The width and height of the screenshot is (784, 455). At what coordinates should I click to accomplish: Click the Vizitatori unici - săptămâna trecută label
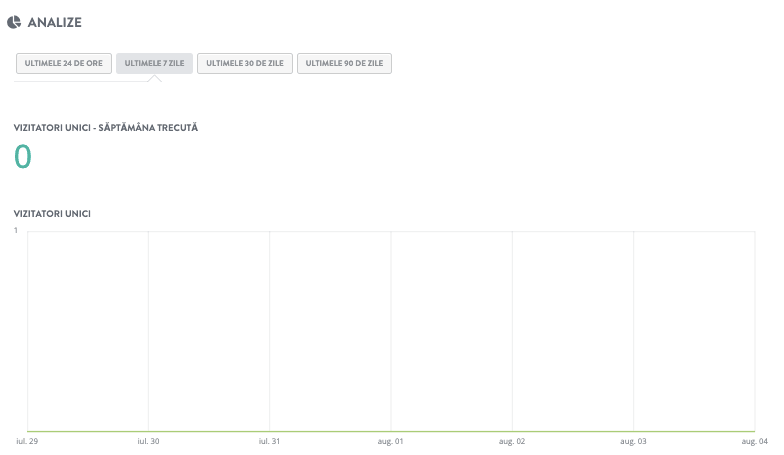[x=106, y=128]
